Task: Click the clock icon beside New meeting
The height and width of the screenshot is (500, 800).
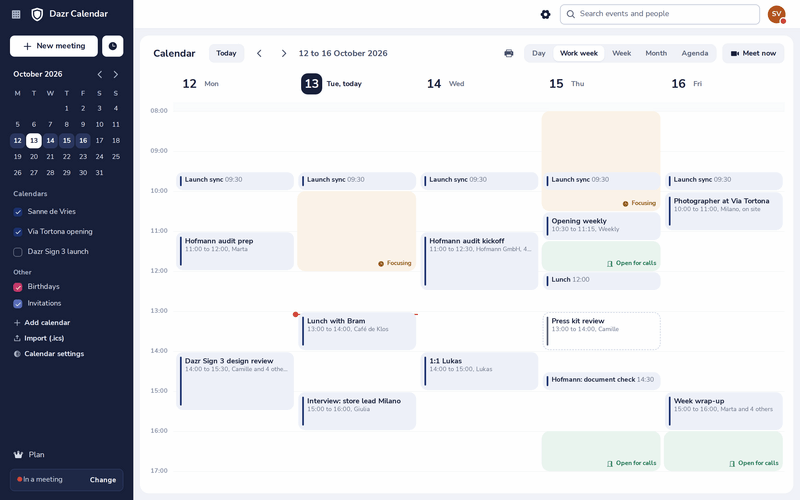Action: coord(113,46)
